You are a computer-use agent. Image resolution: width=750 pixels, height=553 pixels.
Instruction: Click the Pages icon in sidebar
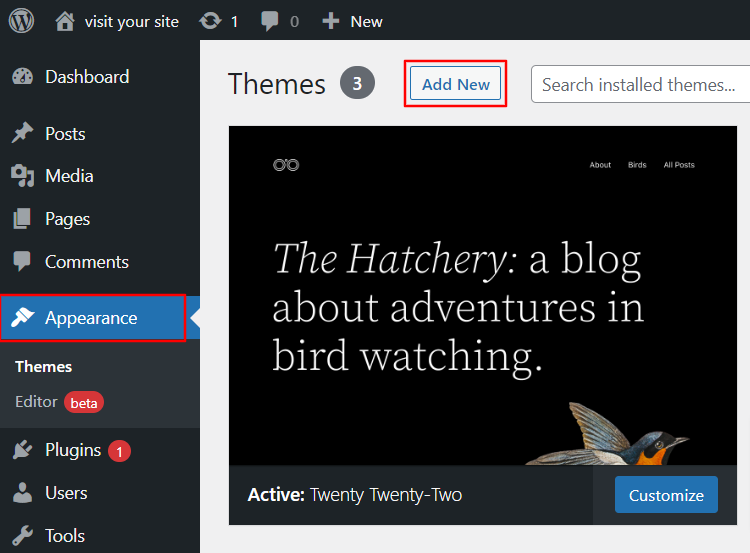[x=22, y=219]
